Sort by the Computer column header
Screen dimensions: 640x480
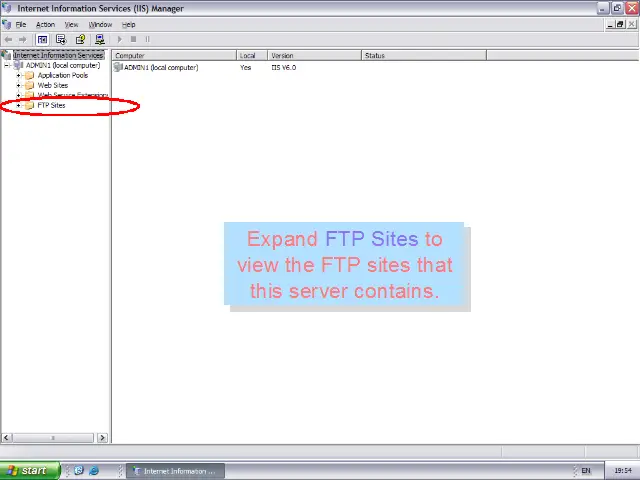(x=174, y=56)
